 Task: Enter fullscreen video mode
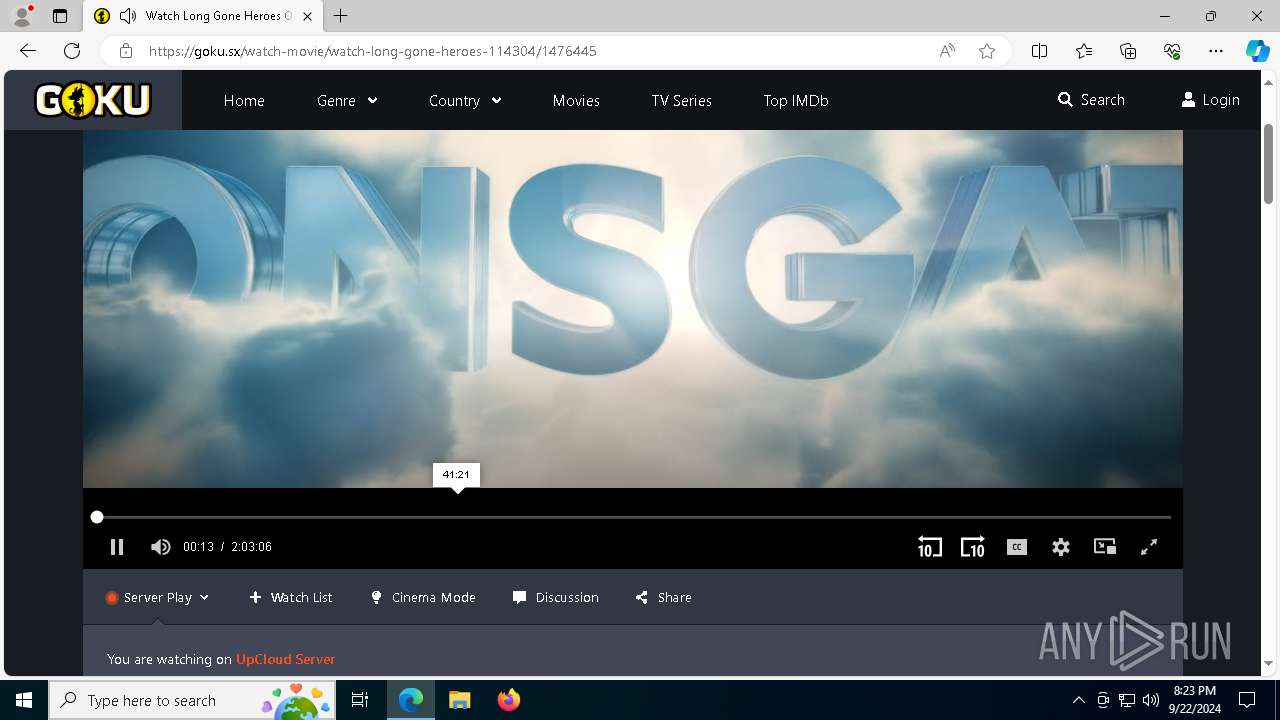coord(1149,547)
